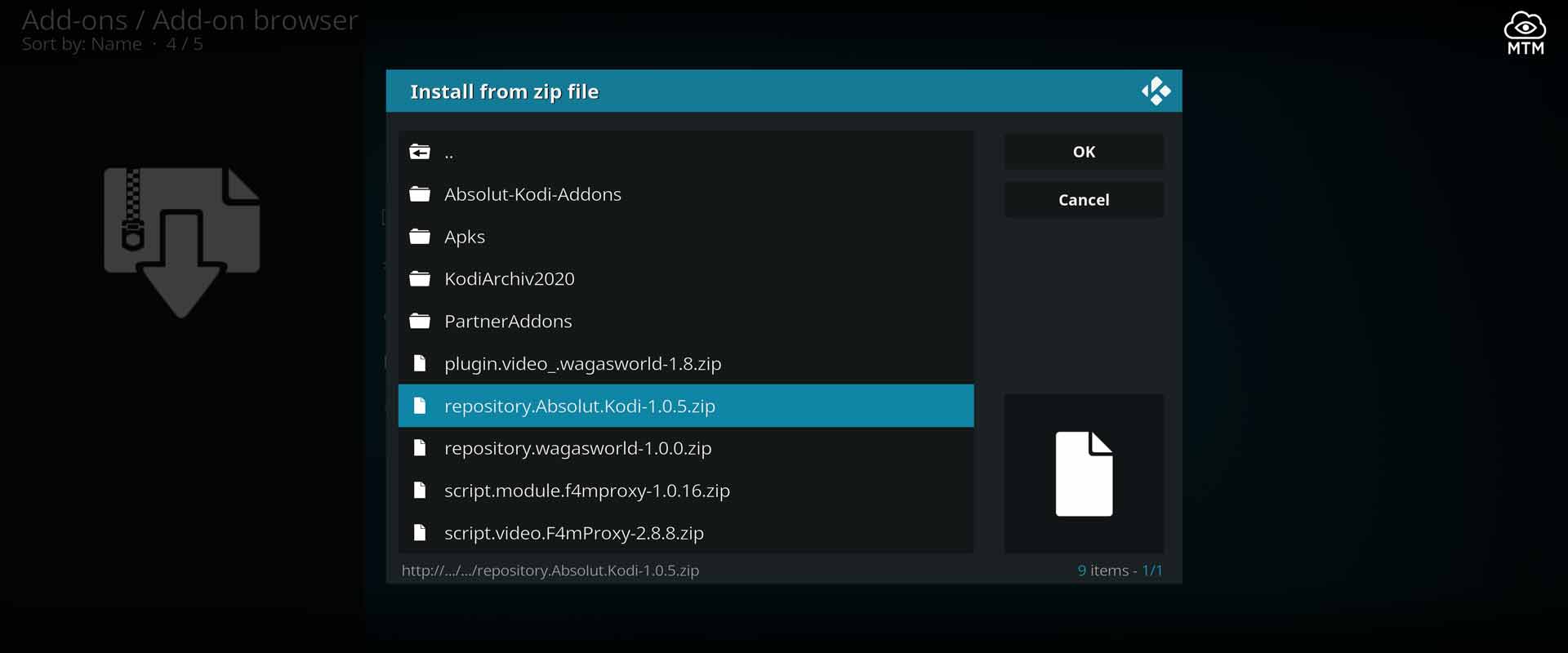This screenshot has height=653, width=1568.
Task: Open the Absolut-Kodi-Addons folder
Action: click(x=686, y=194)
